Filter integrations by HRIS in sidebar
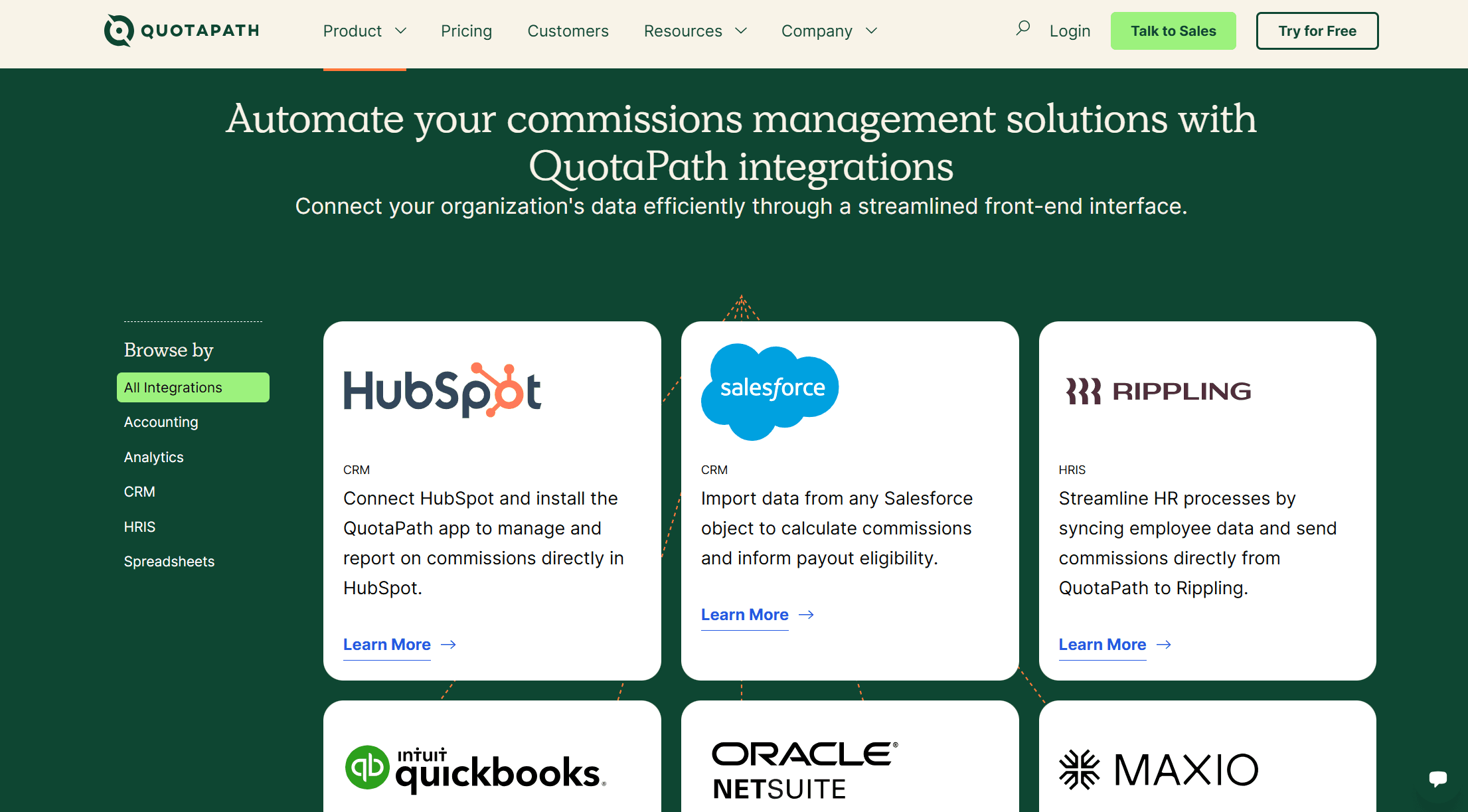 [x=139, y=527]
